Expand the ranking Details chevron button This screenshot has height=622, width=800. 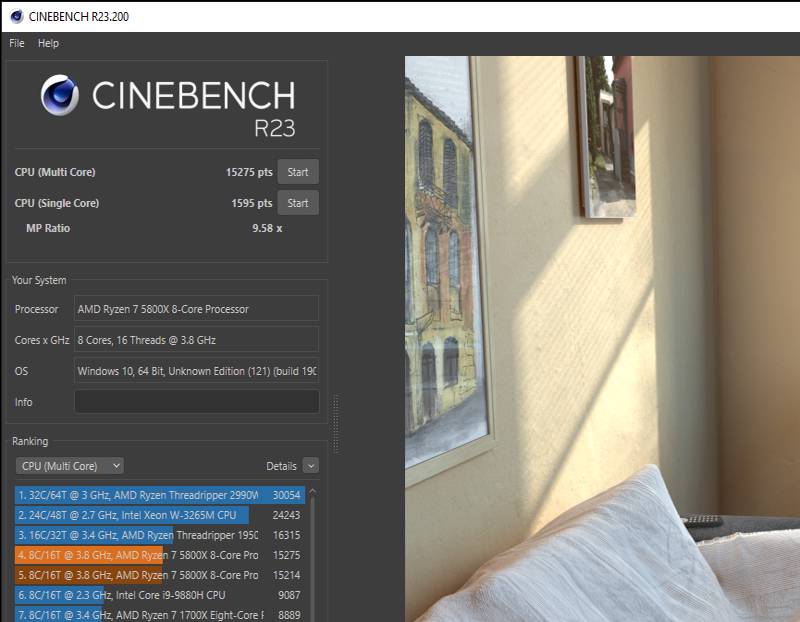(x=310, y=466)
